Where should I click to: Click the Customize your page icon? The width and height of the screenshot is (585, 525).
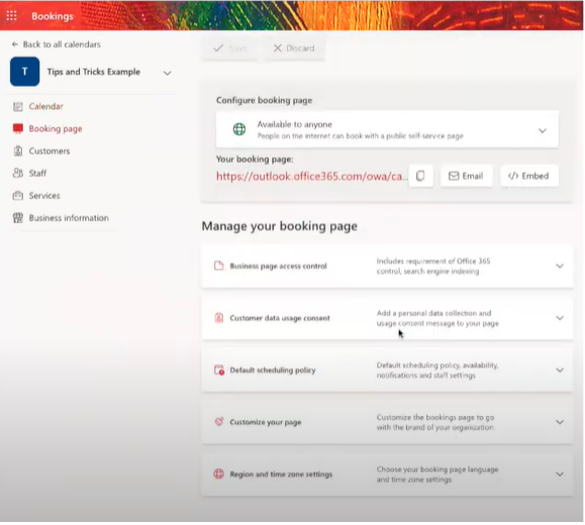pyautogui.click(x=219, y=422)
